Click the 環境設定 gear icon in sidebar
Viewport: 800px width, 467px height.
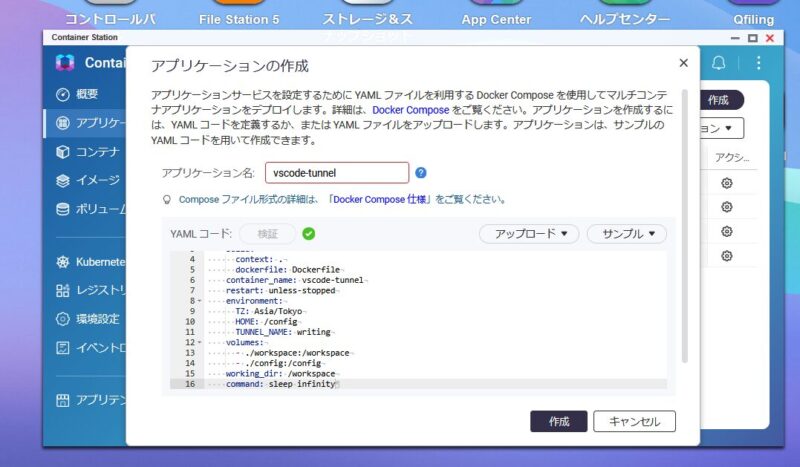click(x=62, y=319)
